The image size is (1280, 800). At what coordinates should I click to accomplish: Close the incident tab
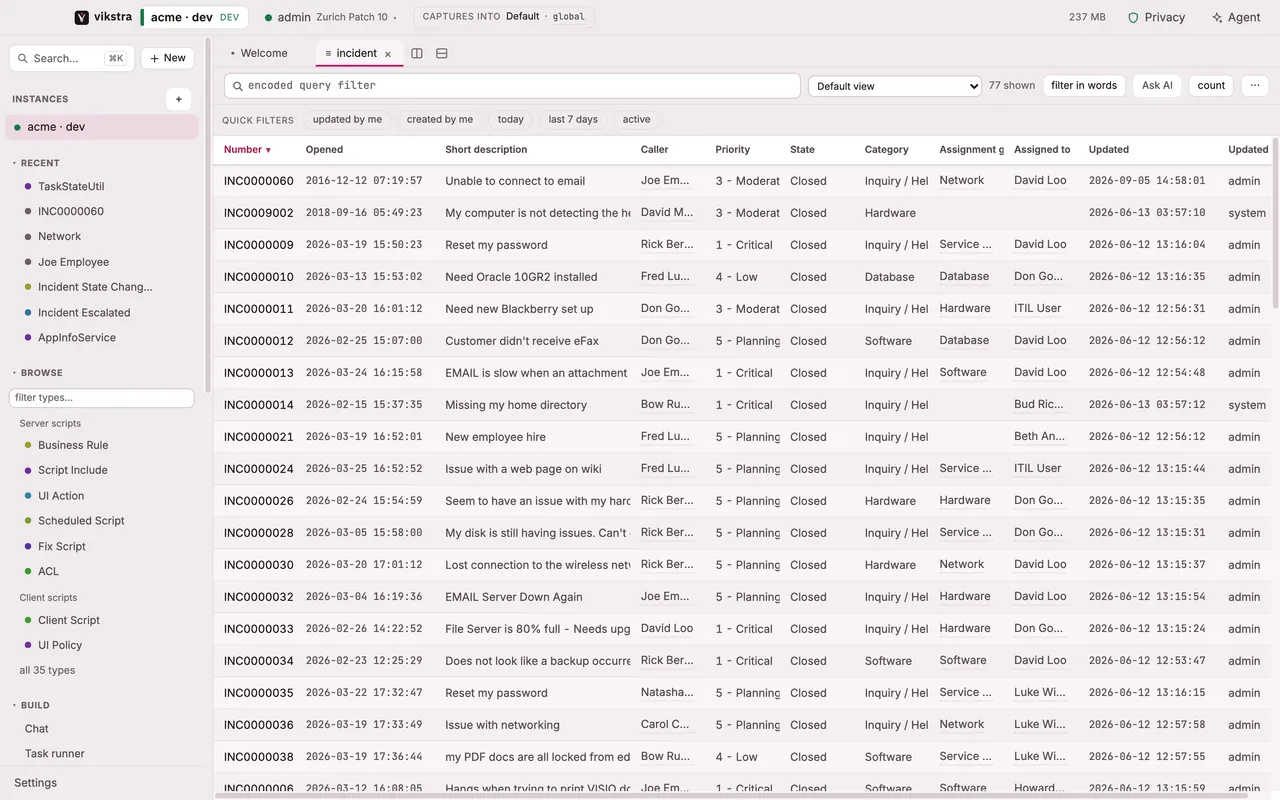(388, 54)
